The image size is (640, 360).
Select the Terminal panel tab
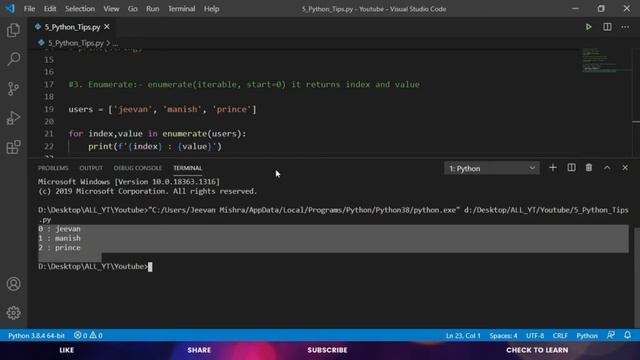187,168
